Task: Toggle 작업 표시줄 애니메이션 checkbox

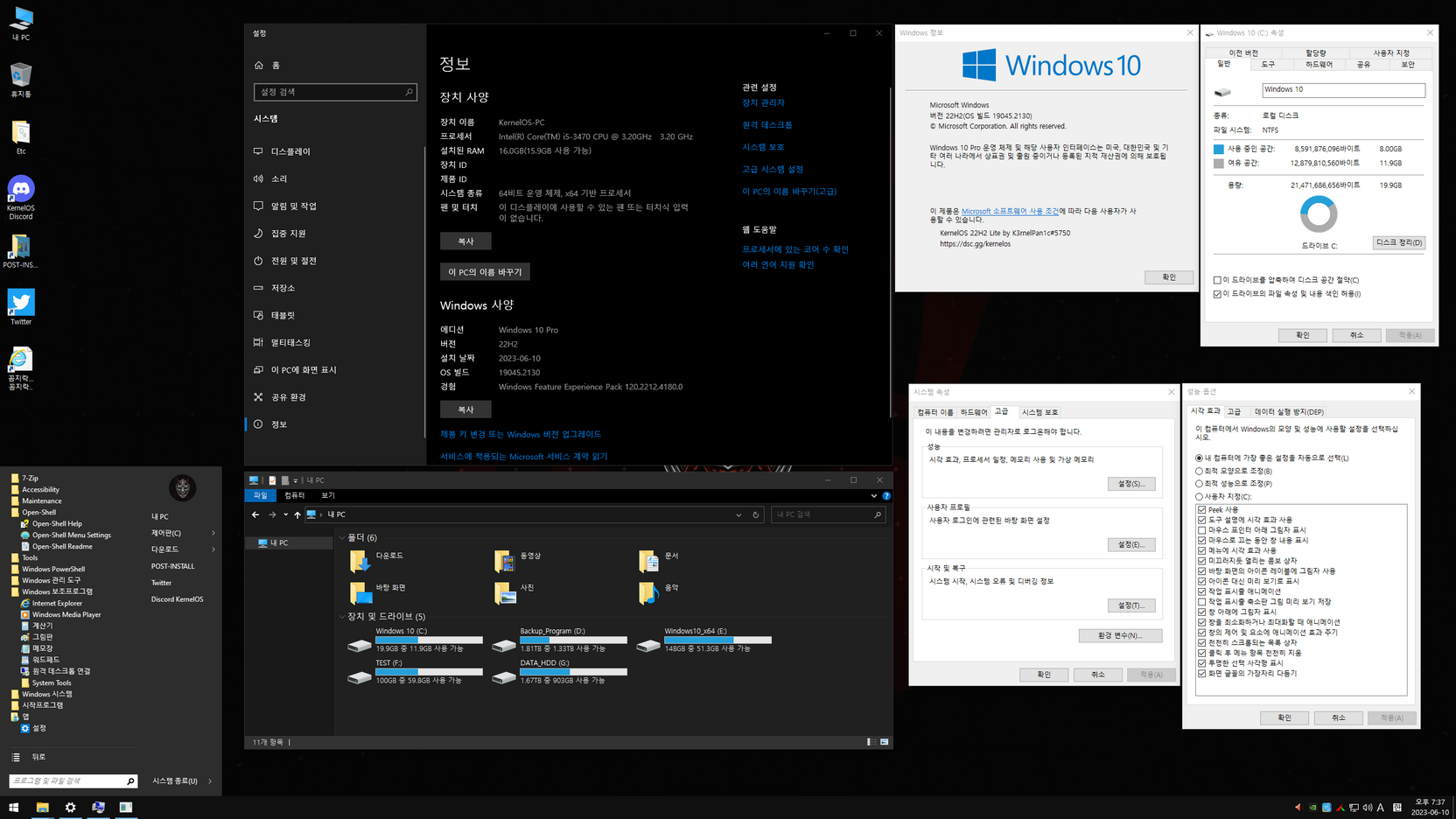Action: [x=1202, y=591]
